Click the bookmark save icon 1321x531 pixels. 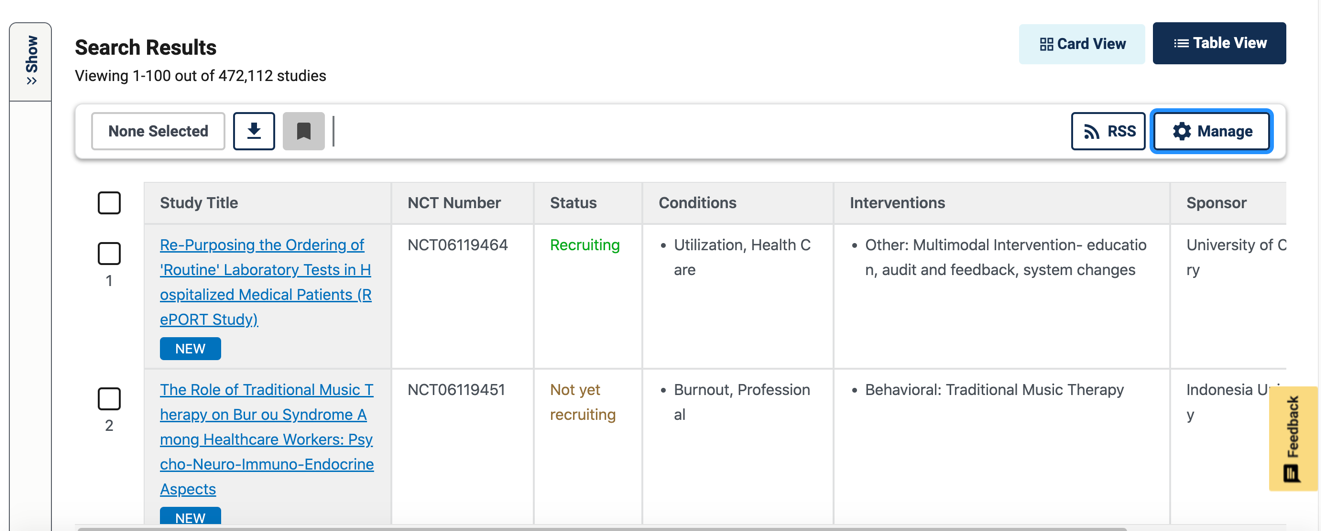point(304,131)
